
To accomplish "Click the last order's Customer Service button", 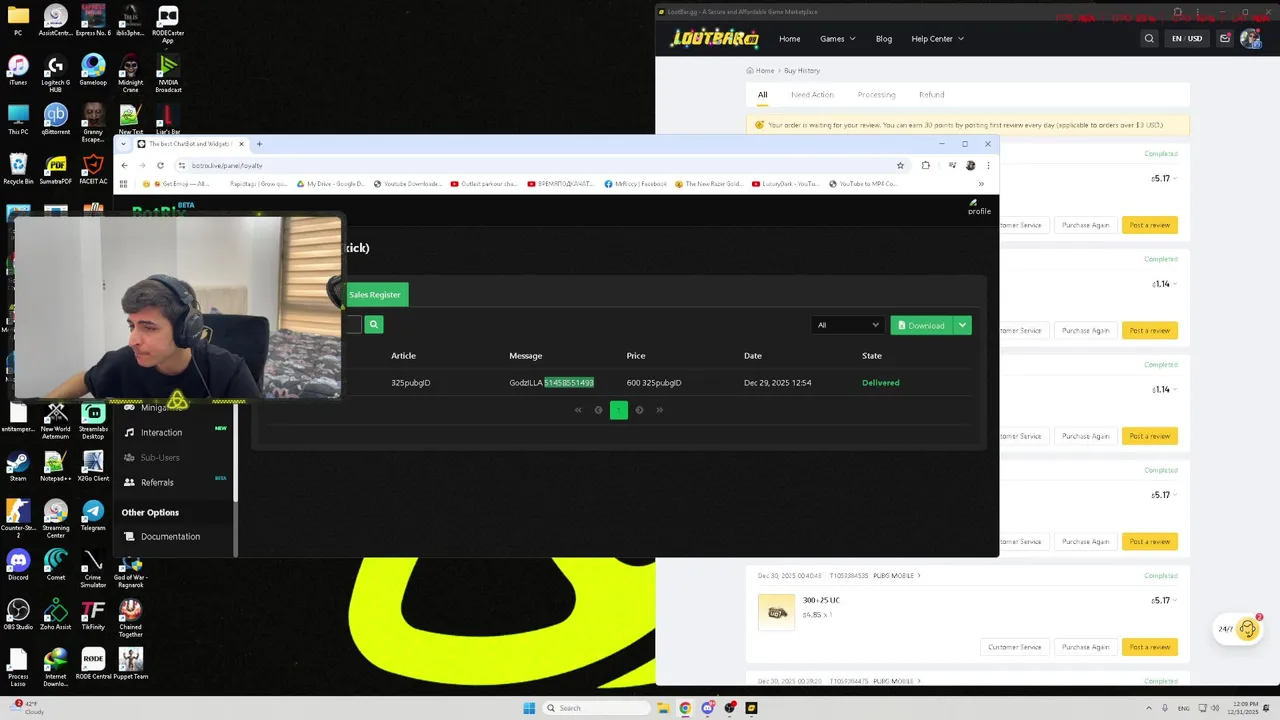I will click(1015, 647).
